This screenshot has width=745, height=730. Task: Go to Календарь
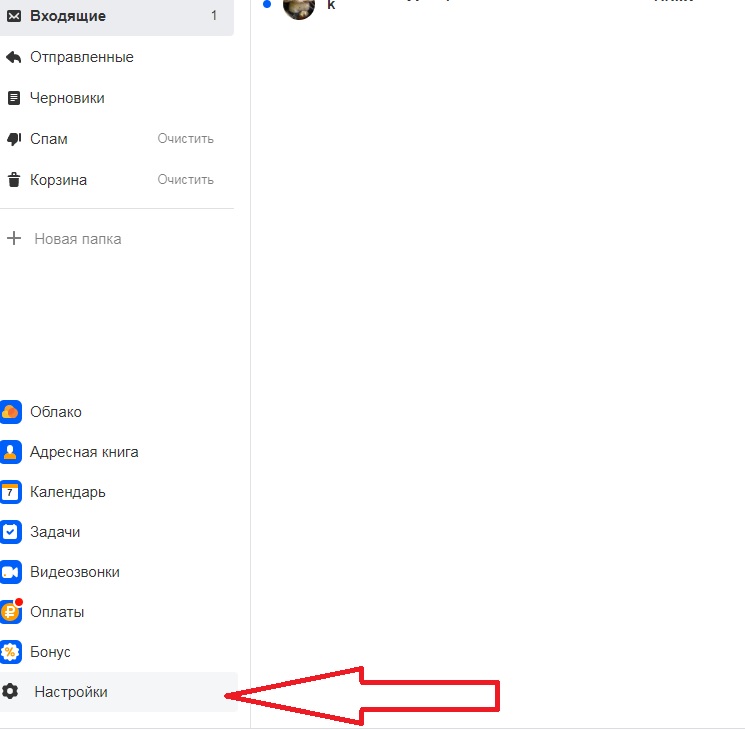[68, 492]
